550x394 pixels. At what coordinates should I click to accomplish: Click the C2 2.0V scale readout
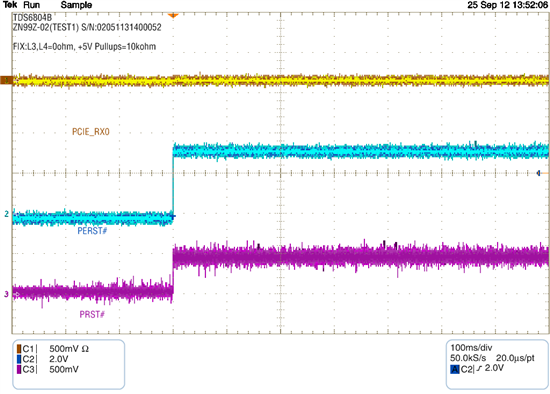tap(59, 359)
